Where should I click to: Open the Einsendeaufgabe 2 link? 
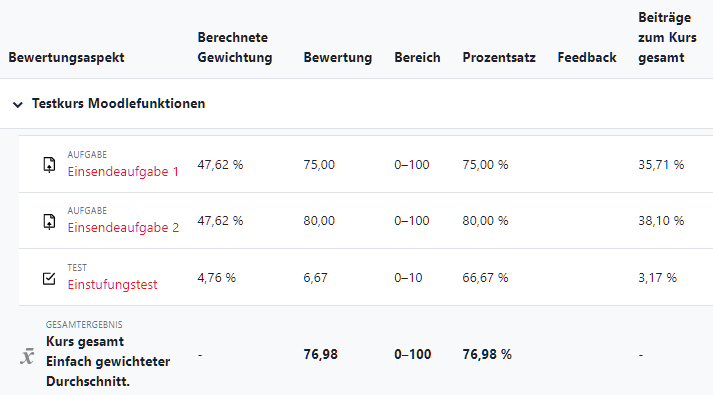tap(123, 227)
